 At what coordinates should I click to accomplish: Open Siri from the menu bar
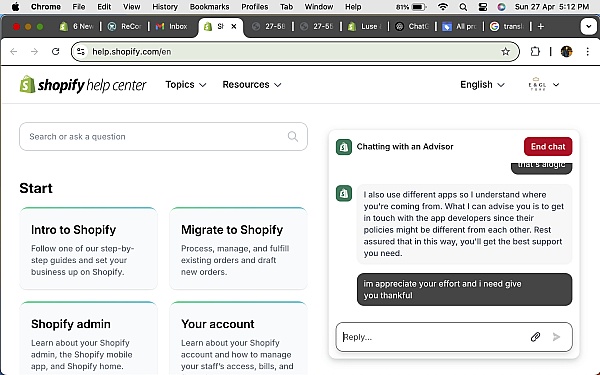[x=501, y=7]
